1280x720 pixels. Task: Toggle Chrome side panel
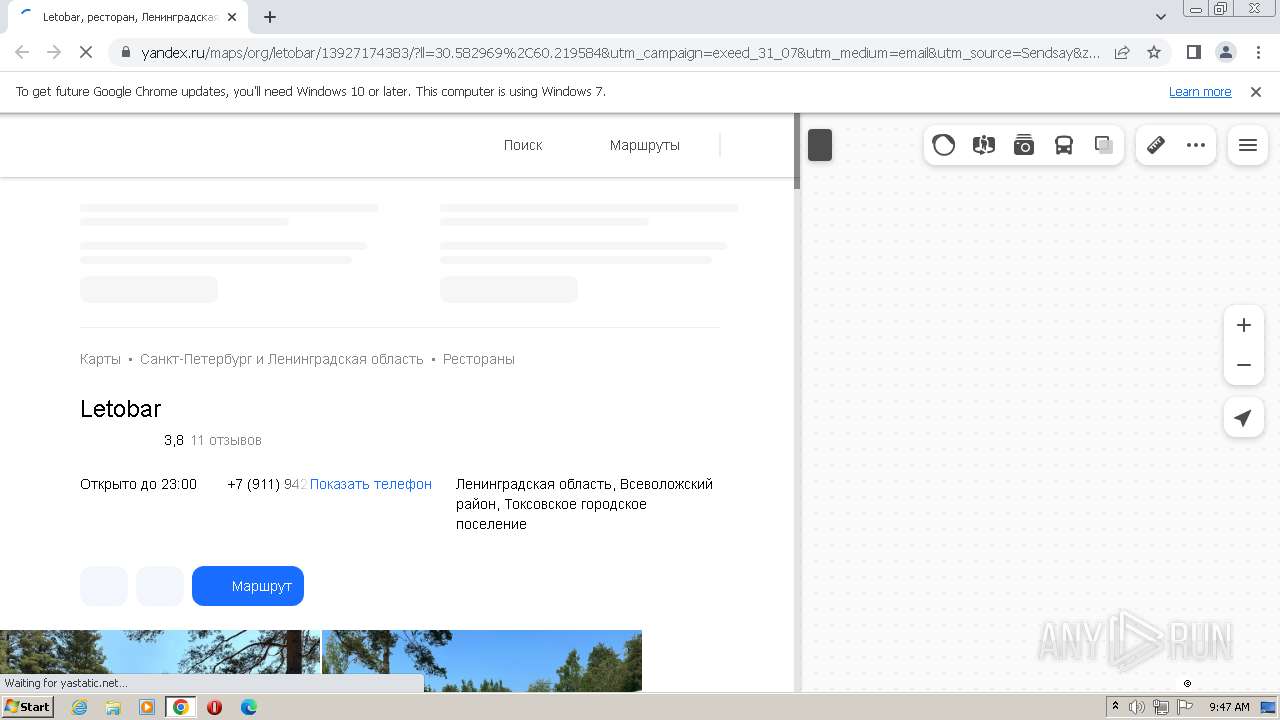point(1193,52)
